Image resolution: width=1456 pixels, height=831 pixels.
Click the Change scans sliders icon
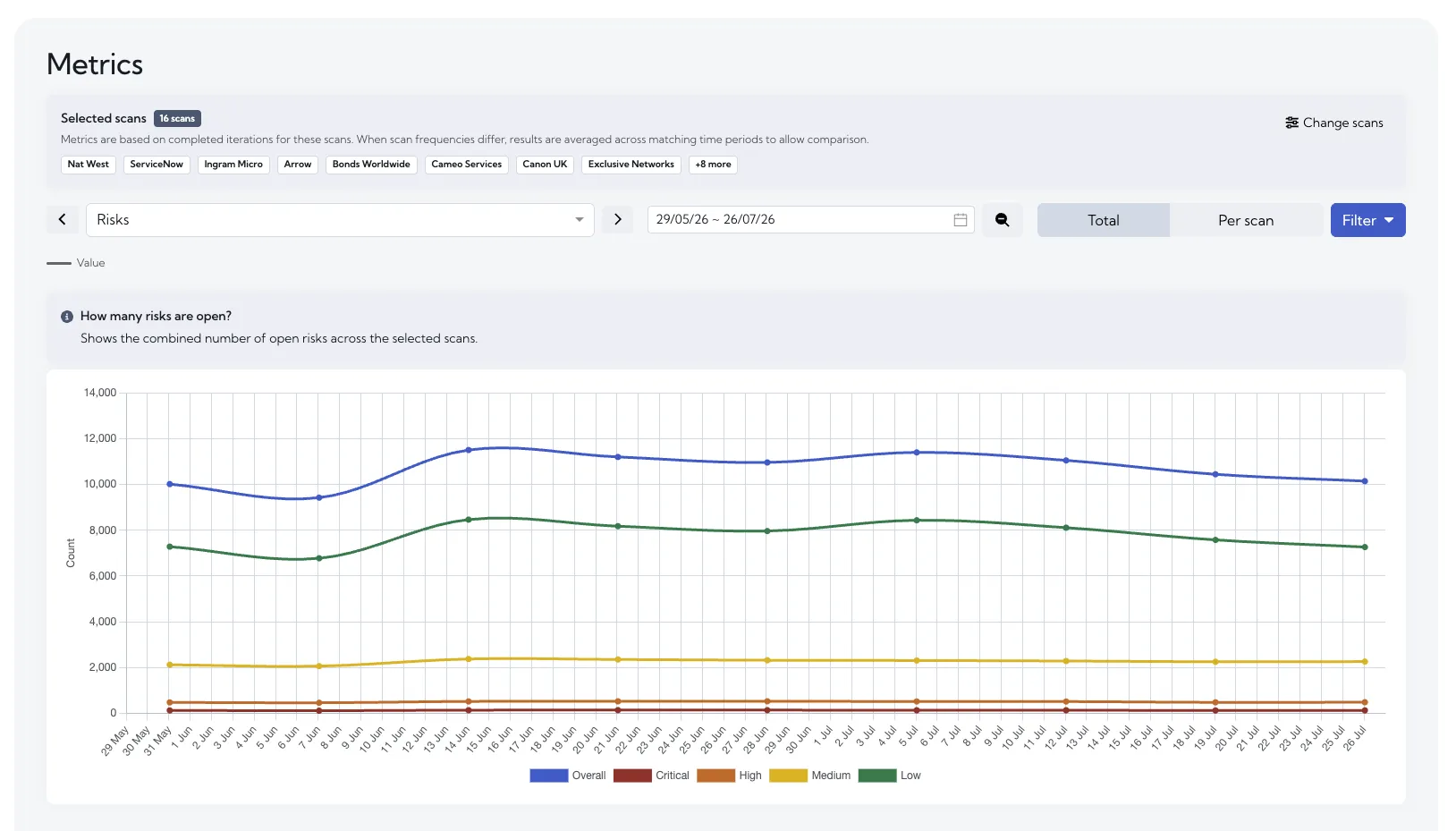pyautogui.click(x=1291, y=123)
